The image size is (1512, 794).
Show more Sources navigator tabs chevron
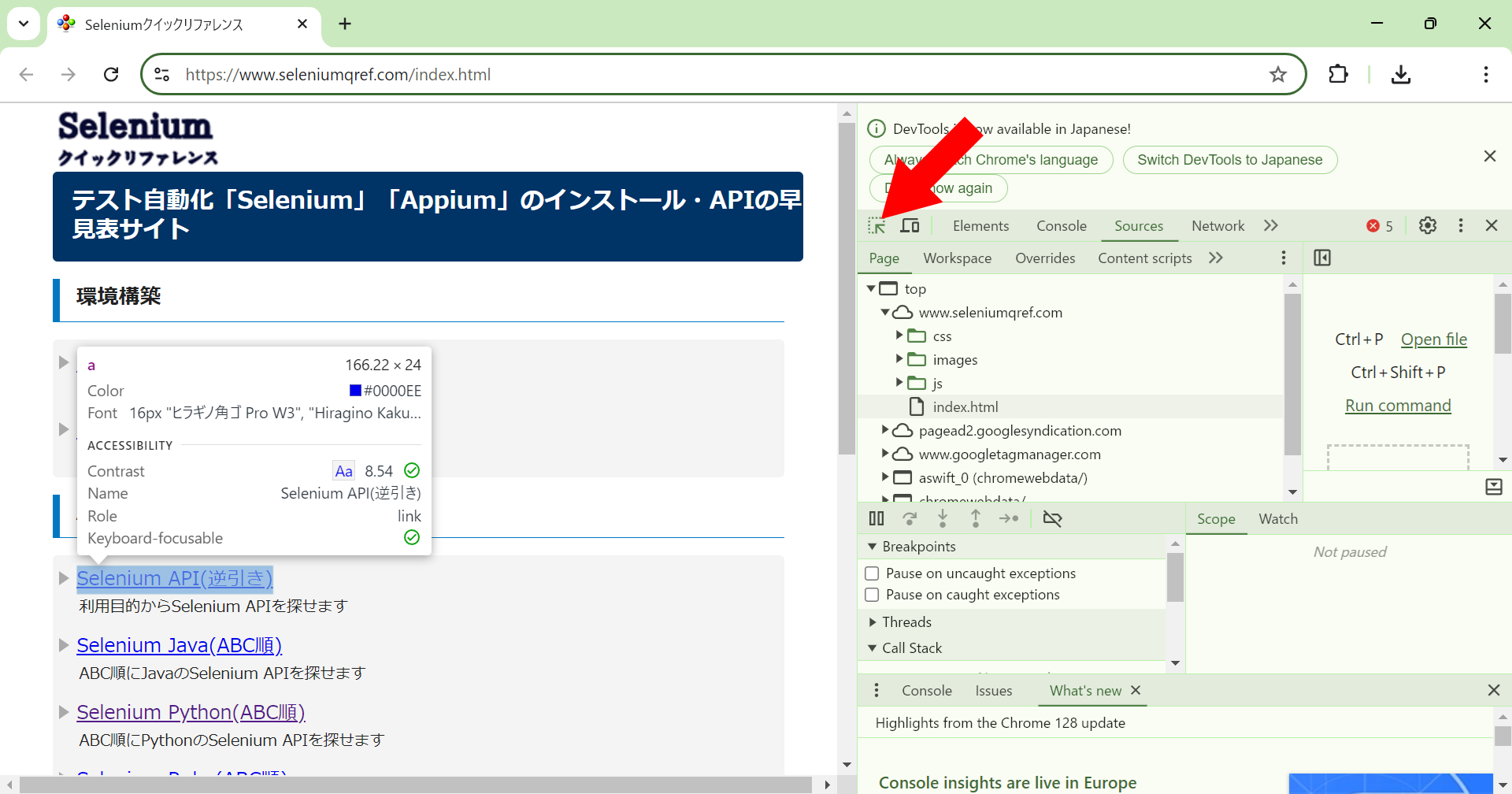(x=1216, y=258)
